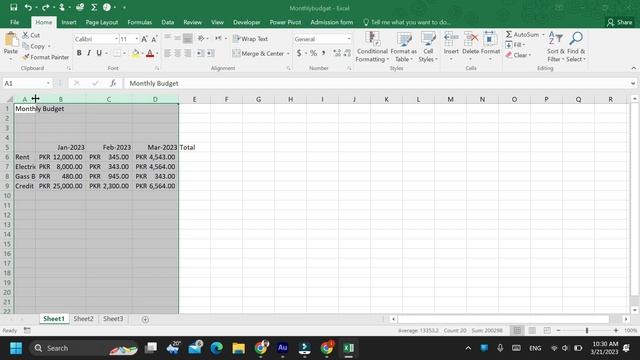Switch to Page Layout view

click(x=532, y=330)
